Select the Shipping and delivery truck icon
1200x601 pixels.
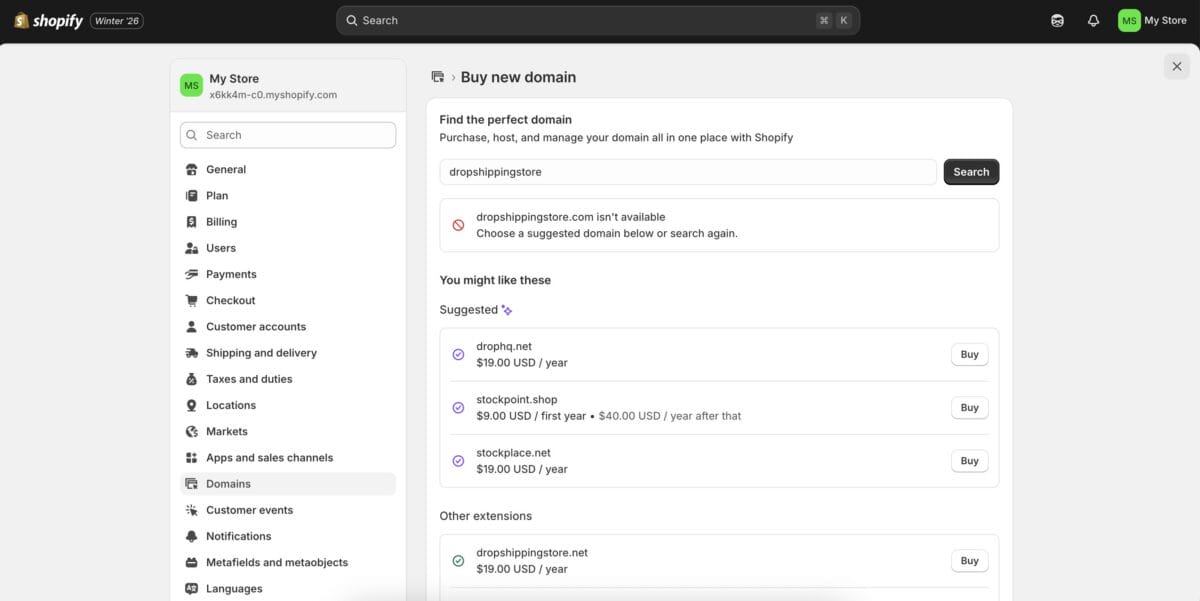(x=191, y=352)
